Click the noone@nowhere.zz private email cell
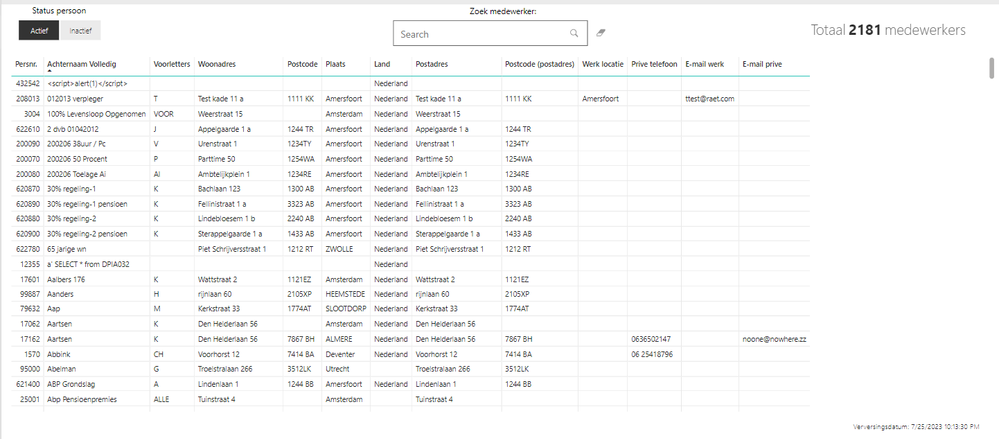This screenshot has height=439, width=999. click(775, 339)
